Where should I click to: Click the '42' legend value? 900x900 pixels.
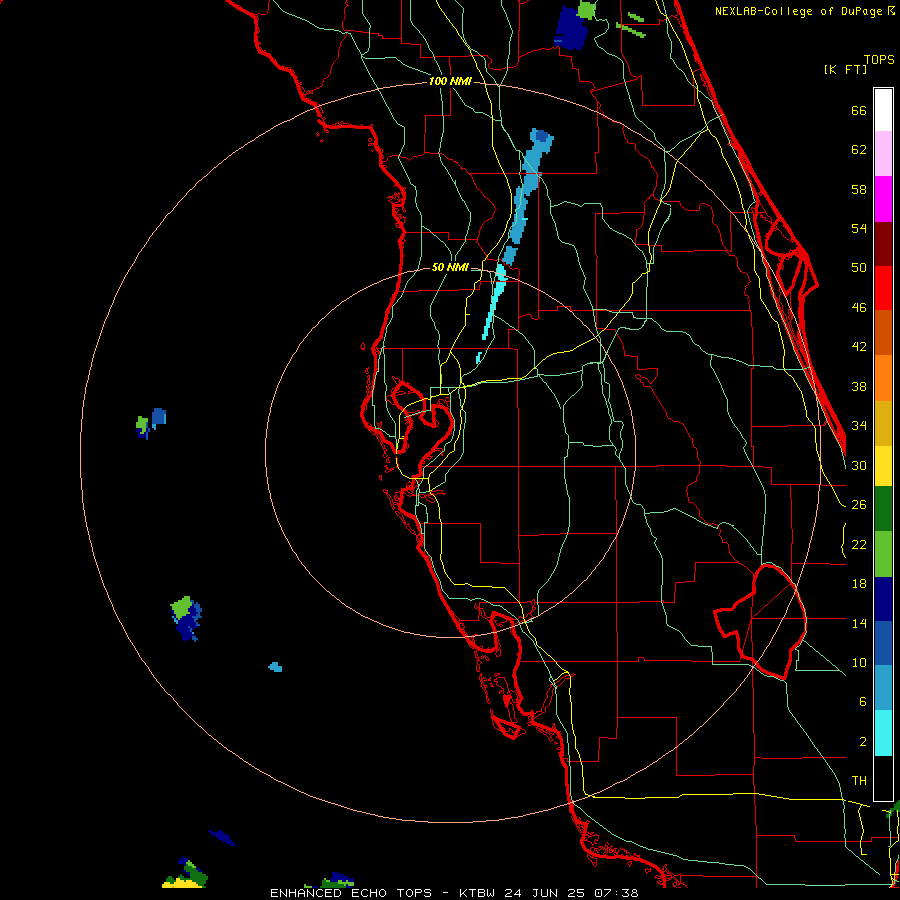(x=859, y=347)
